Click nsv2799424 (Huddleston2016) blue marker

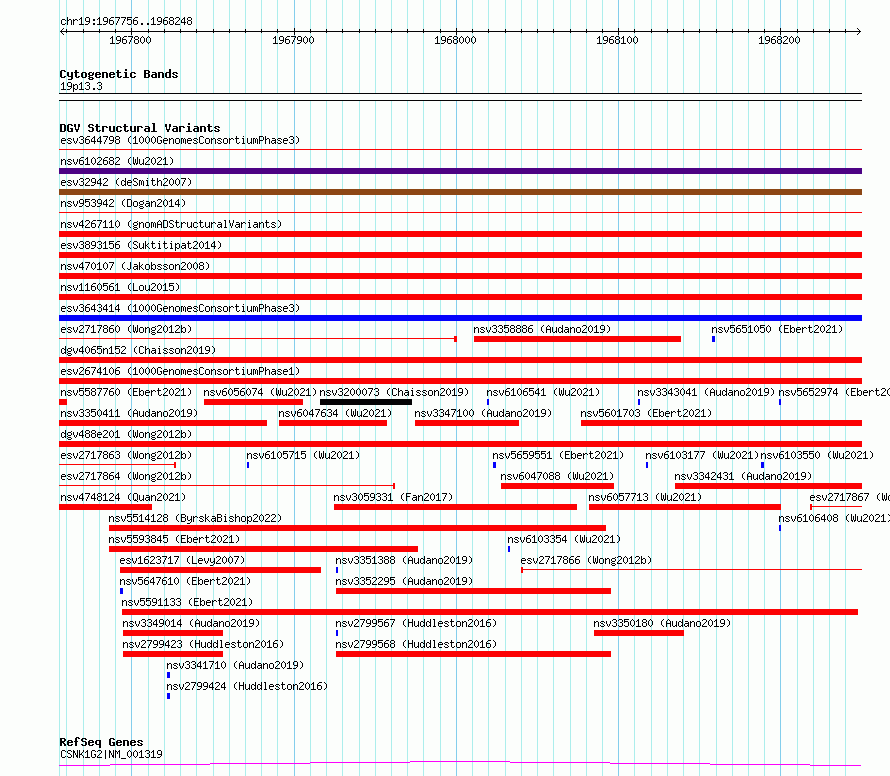168,696
